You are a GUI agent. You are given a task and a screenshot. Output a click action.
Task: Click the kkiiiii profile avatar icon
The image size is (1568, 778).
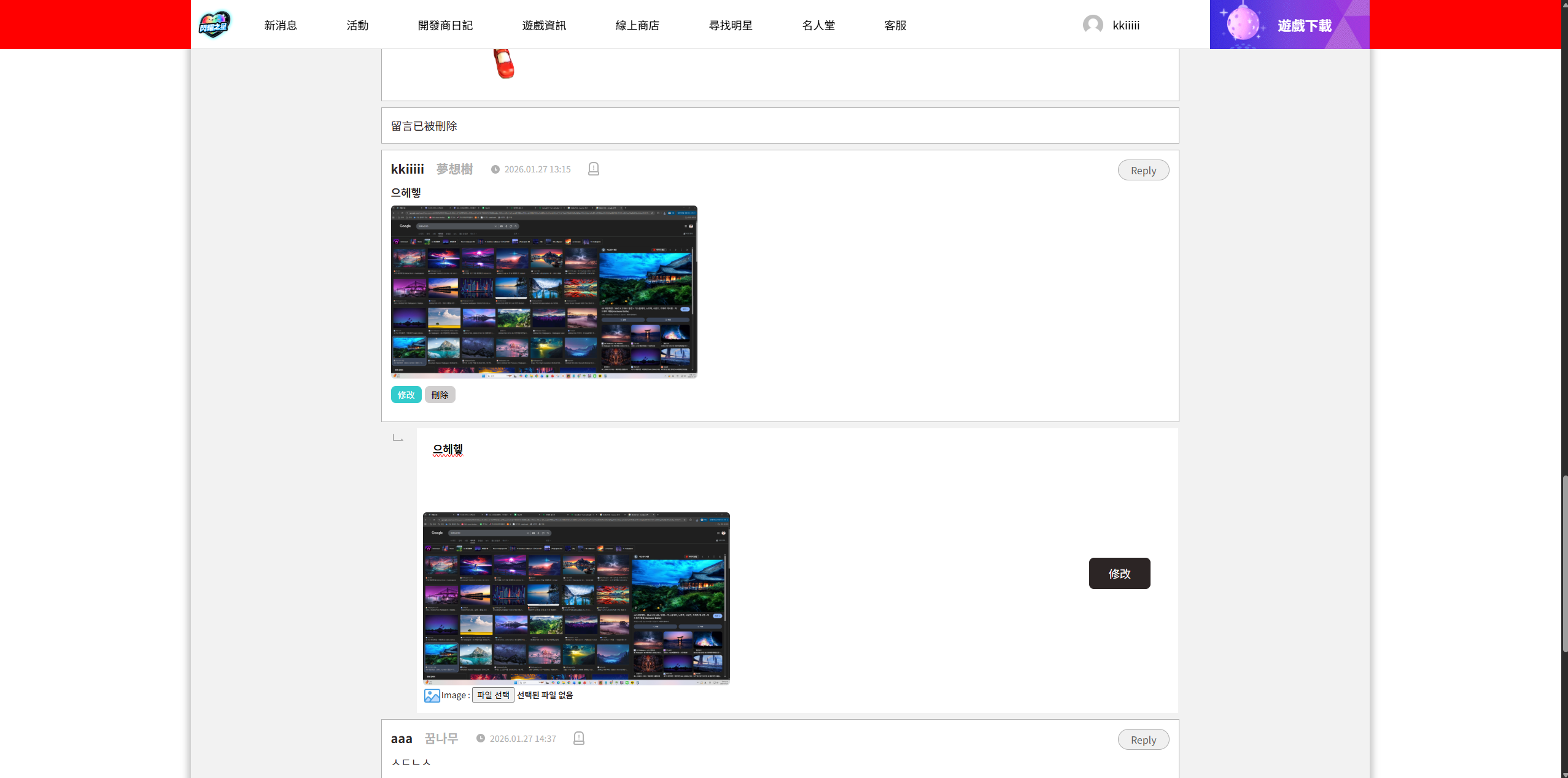pos(1092,25)
